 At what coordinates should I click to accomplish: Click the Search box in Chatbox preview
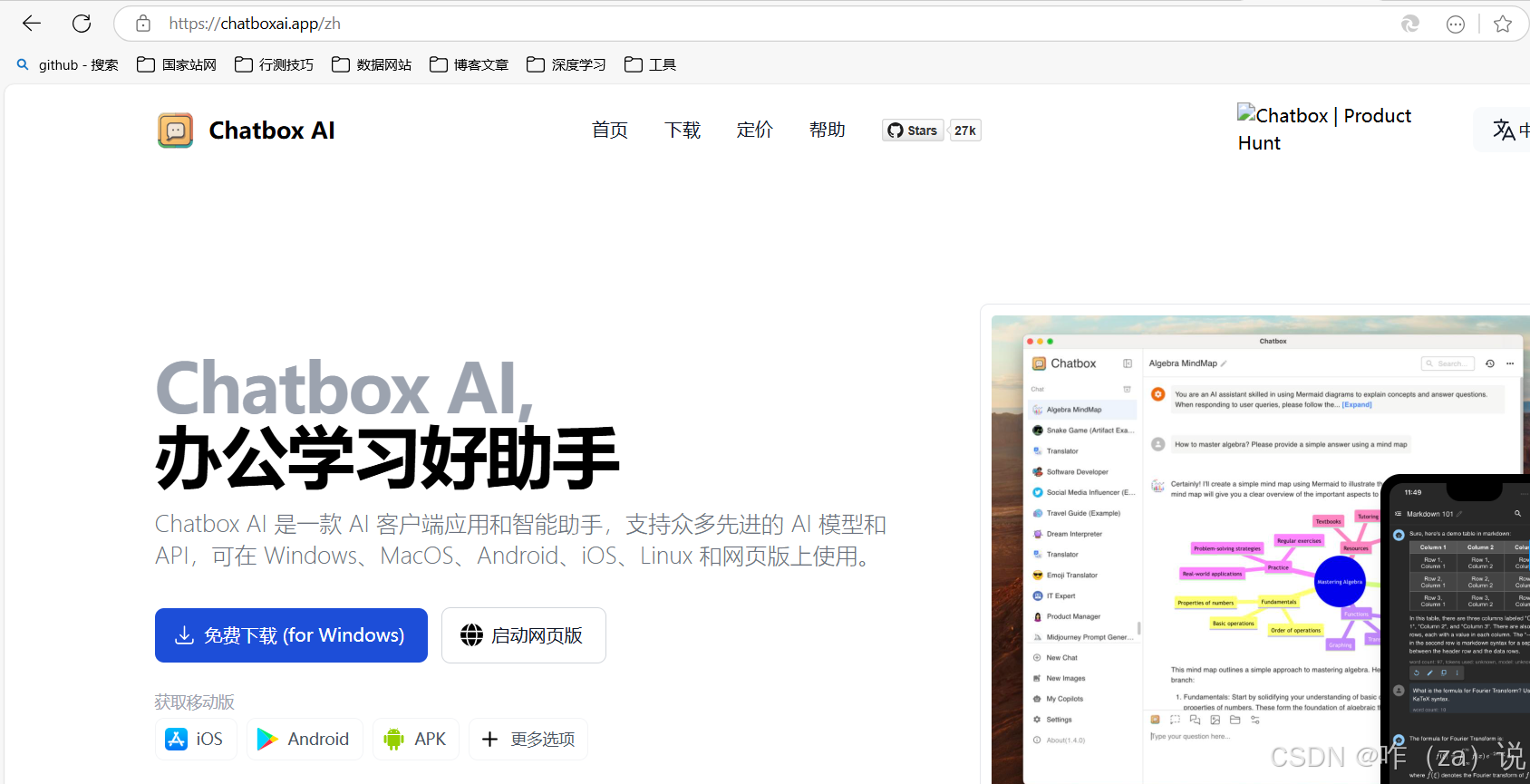coord(1448,363)
